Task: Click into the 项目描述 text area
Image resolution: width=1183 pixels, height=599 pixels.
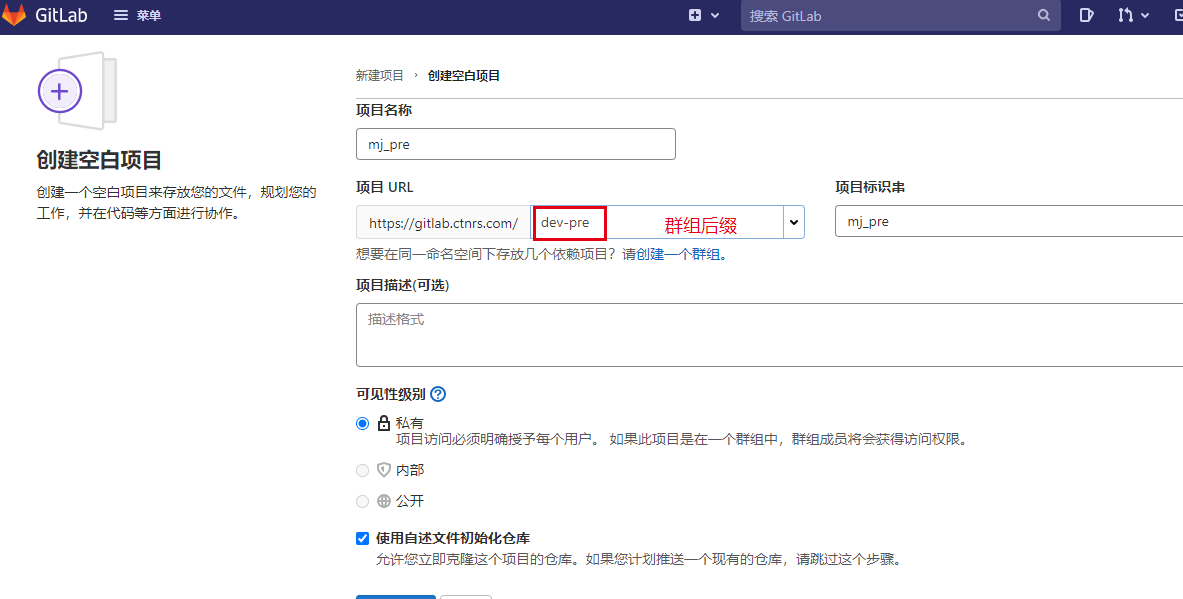Action: [x=770, y=335]
